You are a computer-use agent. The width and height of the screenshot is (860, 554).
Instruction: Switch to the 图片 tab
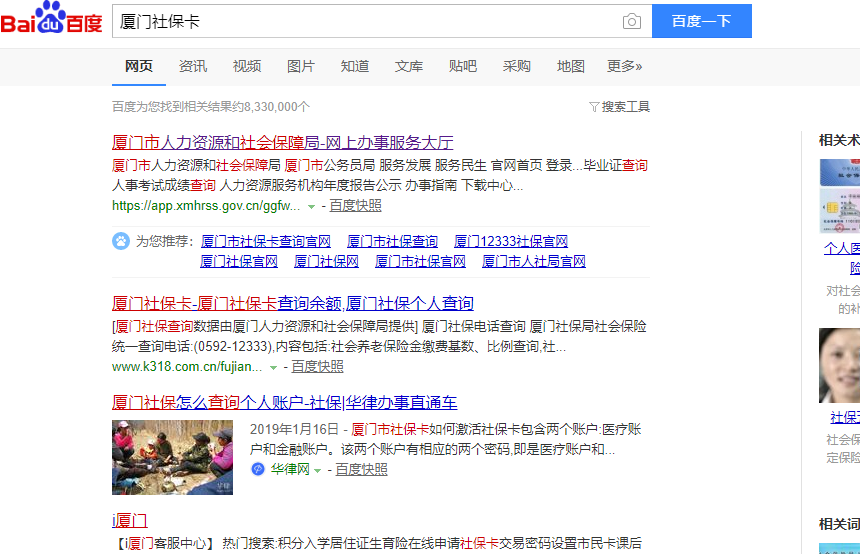pyautogui.click(x=301, y=66)
